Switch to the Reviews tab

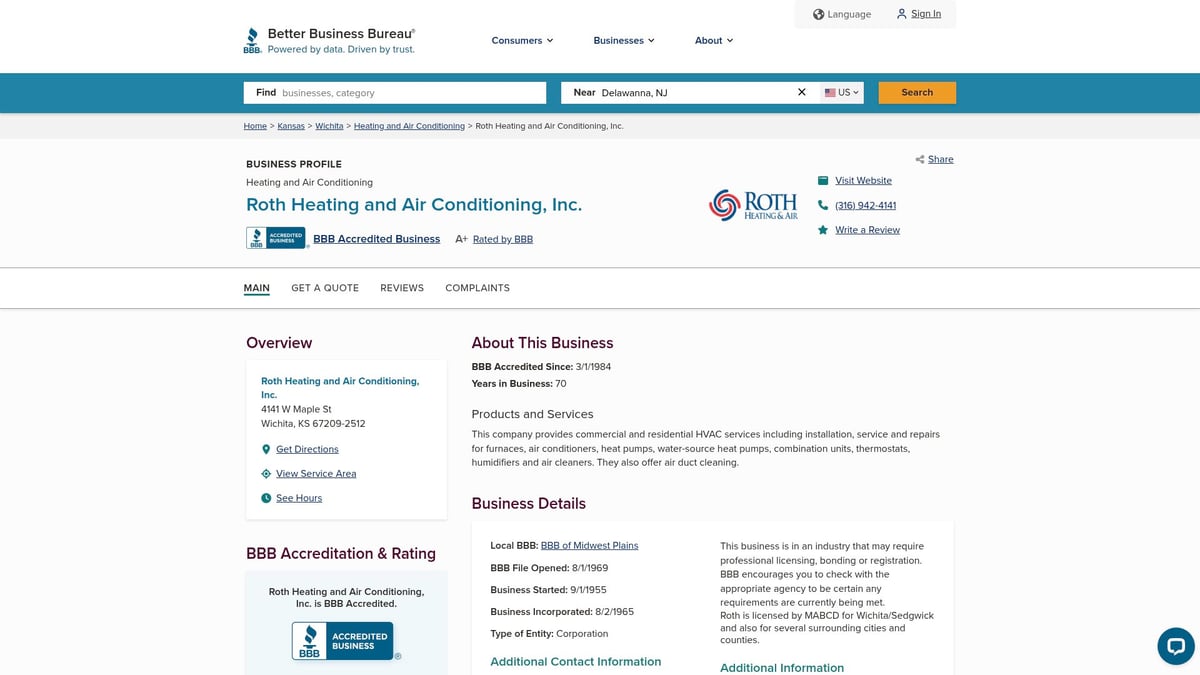click(x=402, y=288)
